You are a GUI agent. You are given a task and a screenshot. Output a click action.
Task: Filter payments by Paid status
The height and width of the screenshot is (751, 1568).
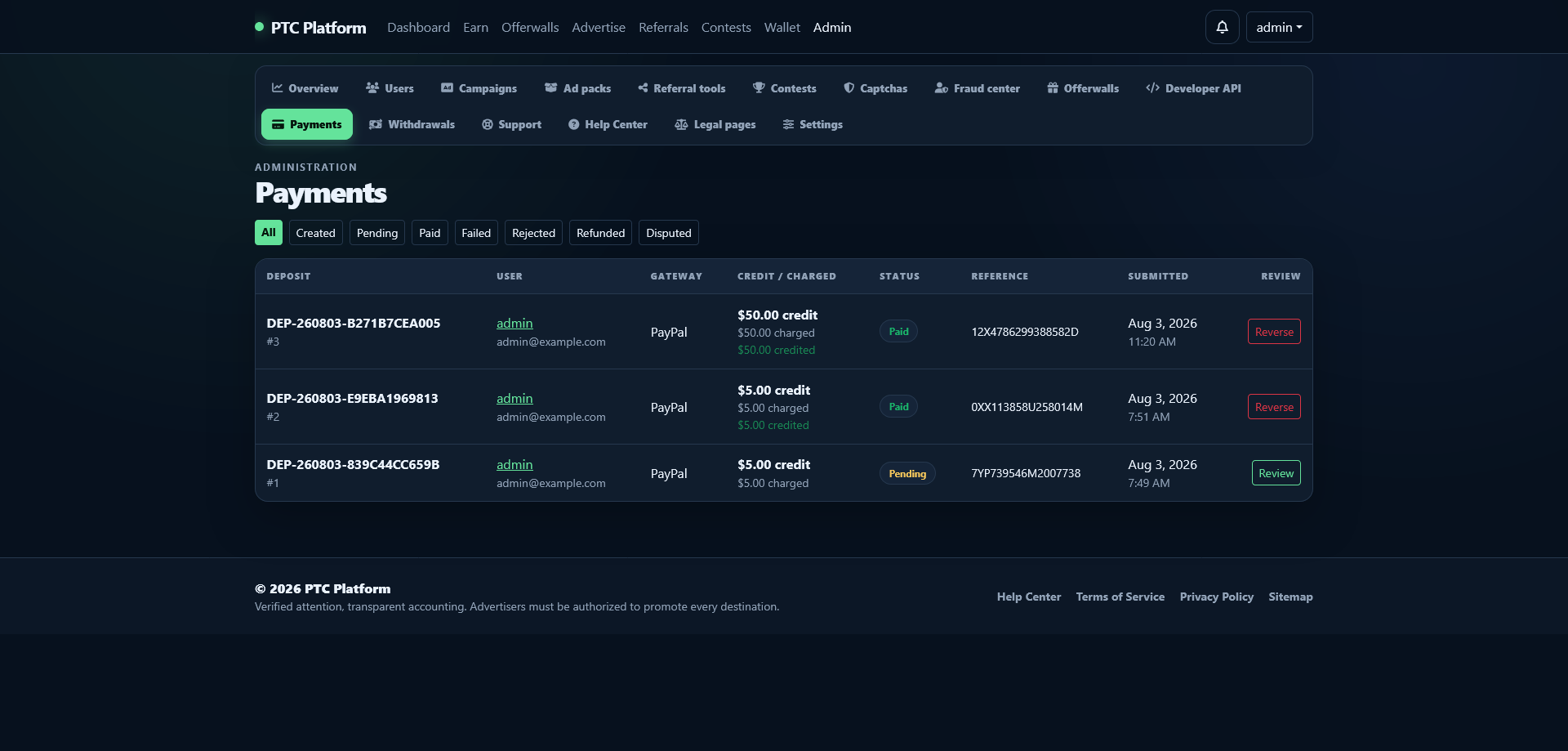point(430,232)
